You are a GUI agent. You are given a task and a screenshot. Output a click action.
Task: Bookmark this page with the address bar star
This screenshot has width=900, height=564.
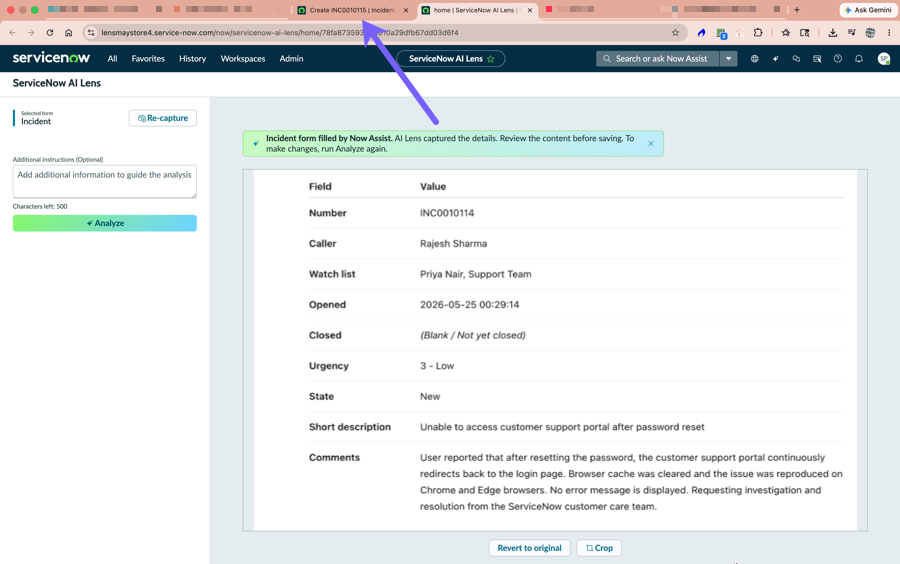676,33
